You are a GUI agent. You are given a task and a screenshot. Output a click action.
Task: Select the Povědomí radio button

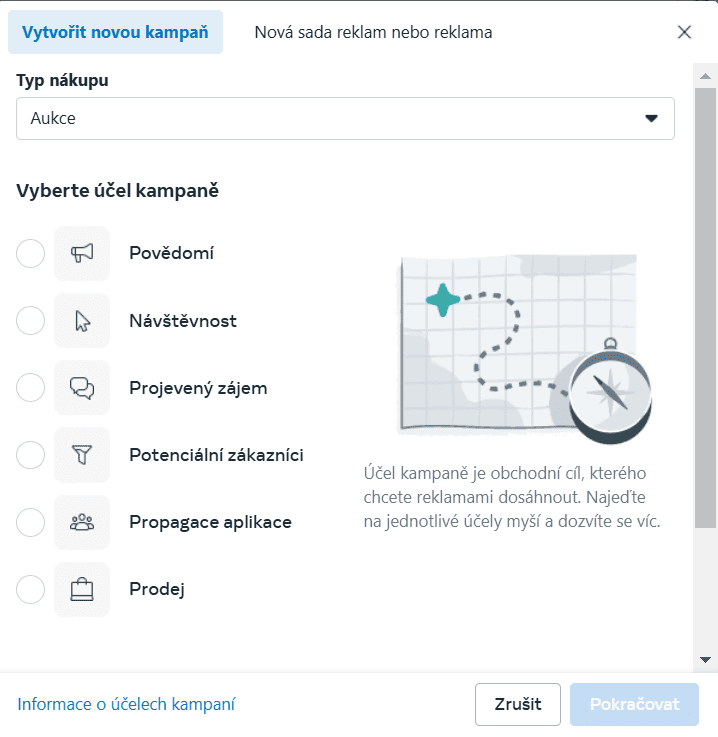click(x=31, y=254)
